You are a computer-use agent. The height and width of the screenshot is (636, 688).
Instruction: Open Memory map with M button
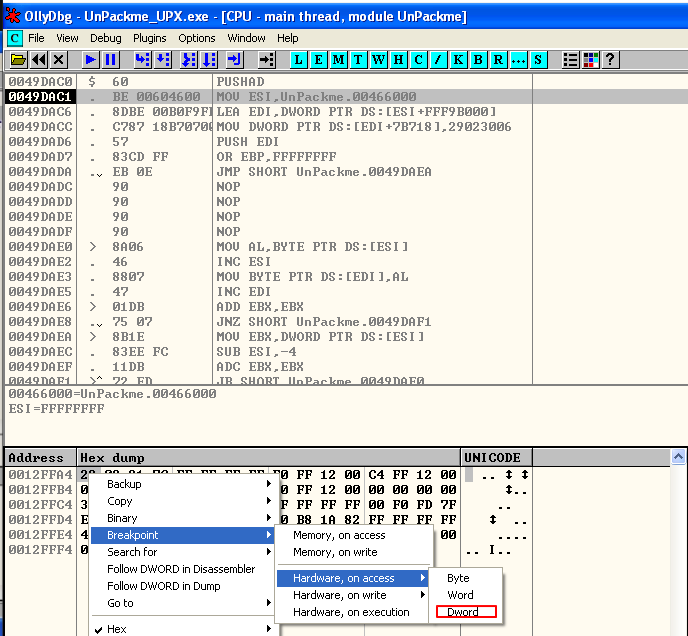[x=338, y=60]
